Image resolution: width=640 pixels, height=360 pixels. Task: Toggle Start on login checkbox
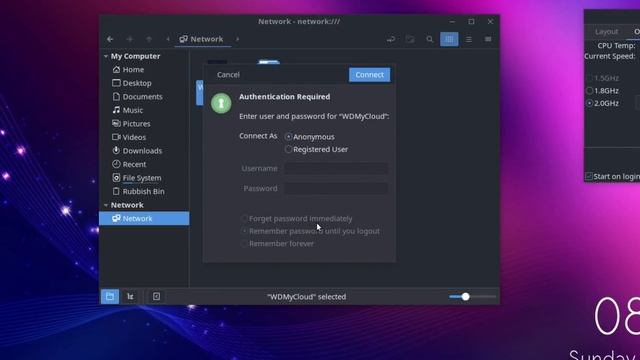click(589, 176)
